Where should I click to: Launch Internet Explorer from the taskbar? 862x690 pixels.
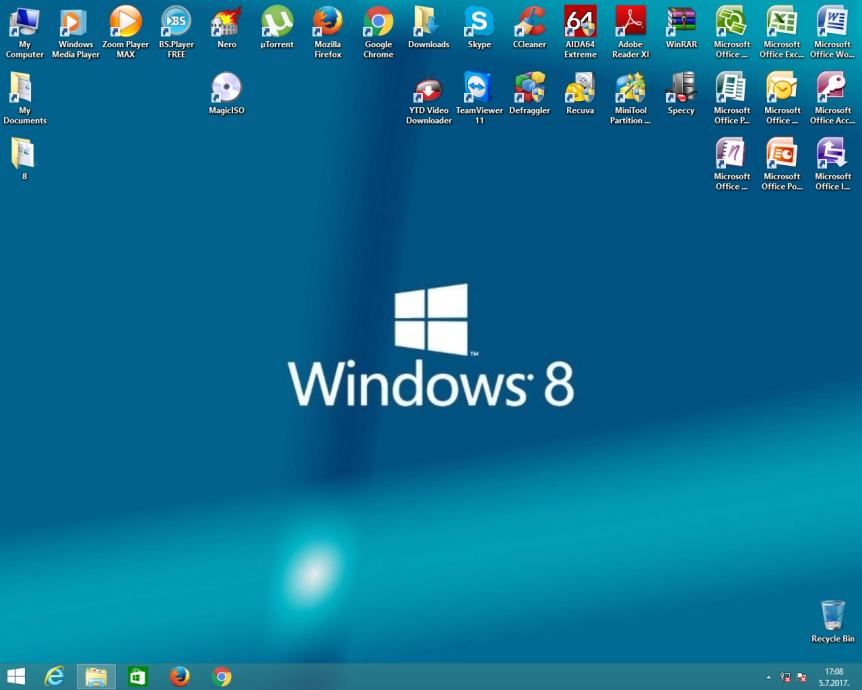point(54,677)
